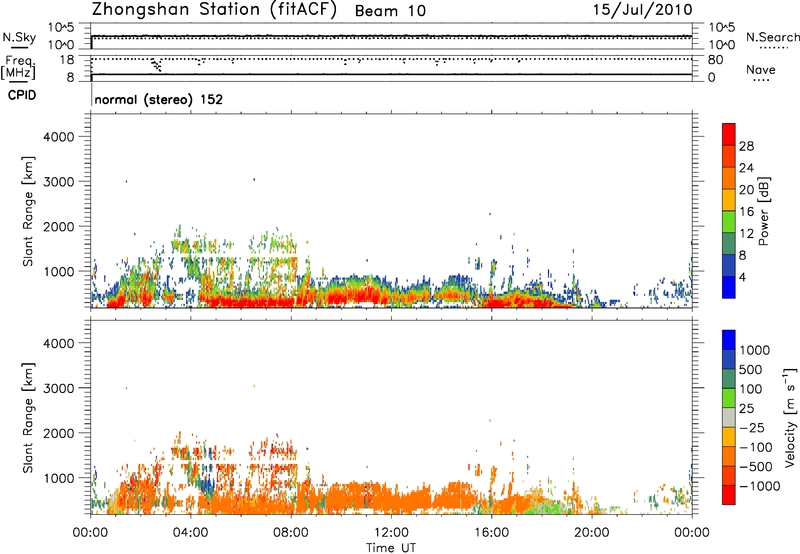Image resolution: width=800 pixels, height=554 pixels.
Task: Click the '-1000' velocity scale value
Action: click(x=759, y=486)
